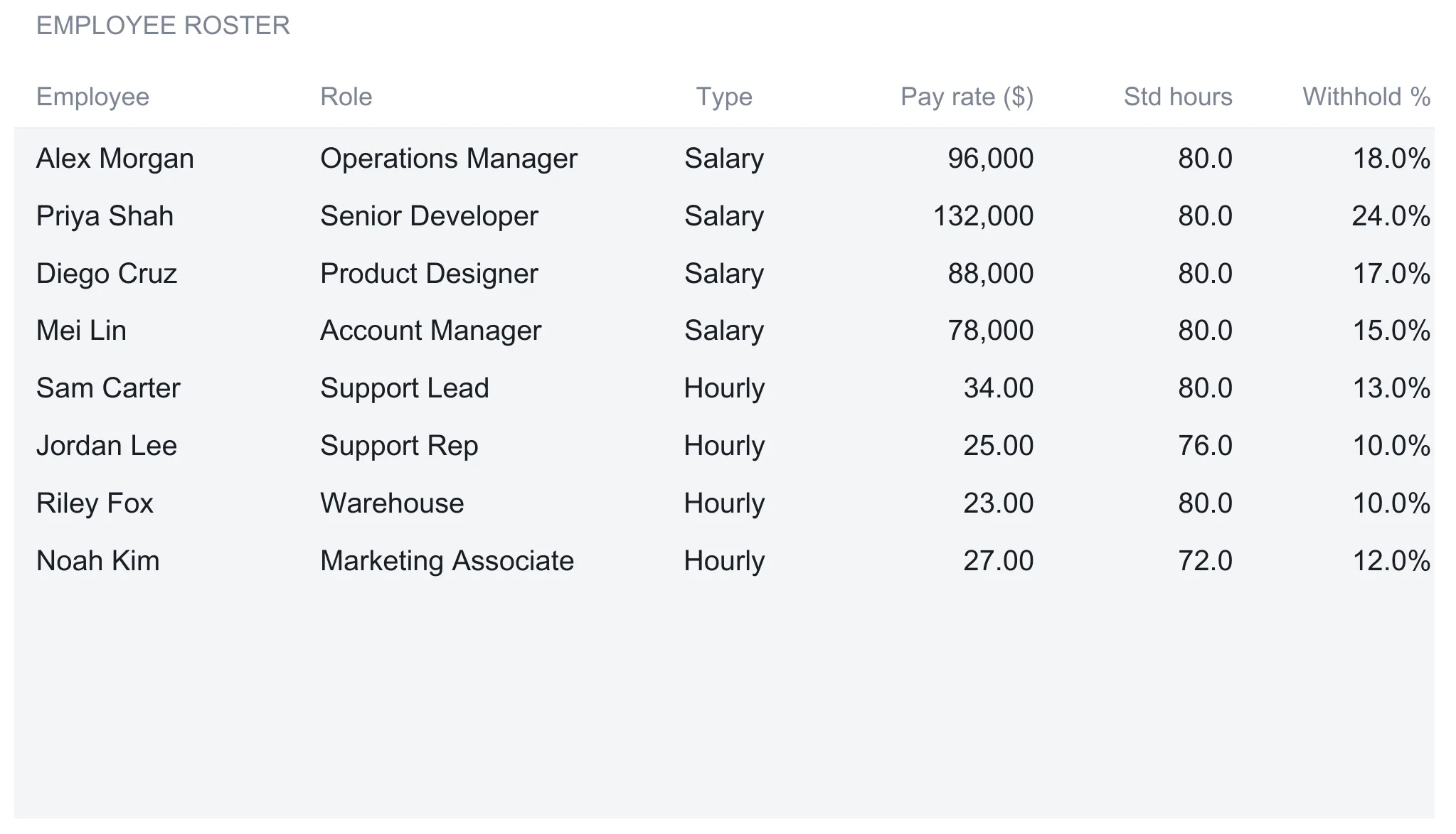Click the 13.0% withhold value
Viewport: 1456px width, 834px height.
[1391, 388]
